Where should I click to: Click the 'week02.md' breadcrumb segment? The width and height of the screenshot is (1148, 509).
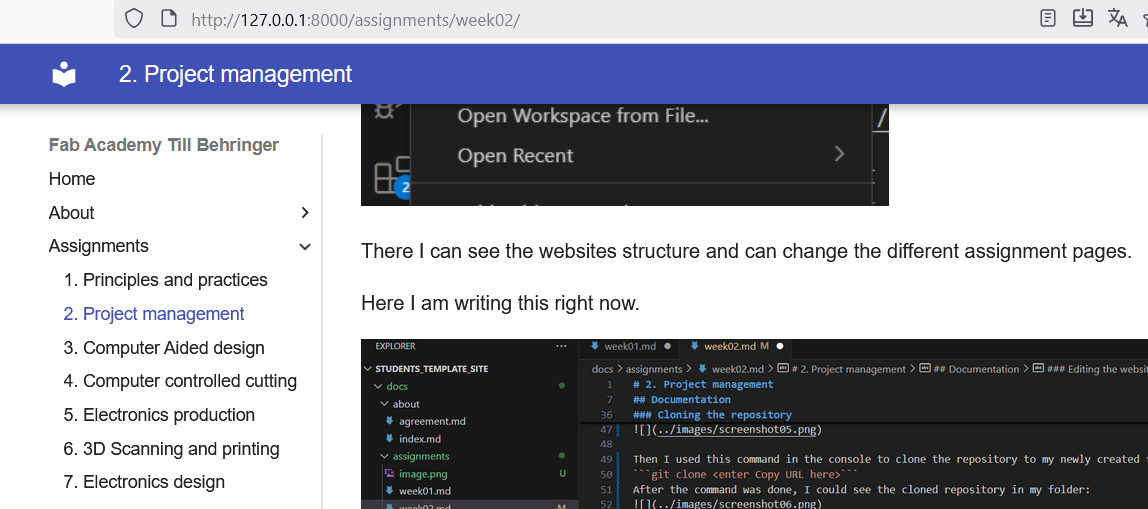(x=738, y=369)
